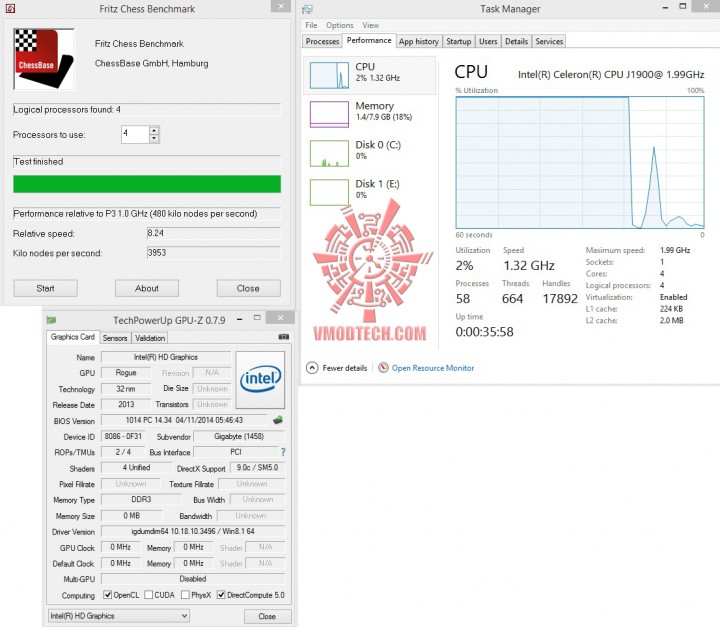Click the Bus Interface question mark icon
720x627 pixels.
point(283,452)
